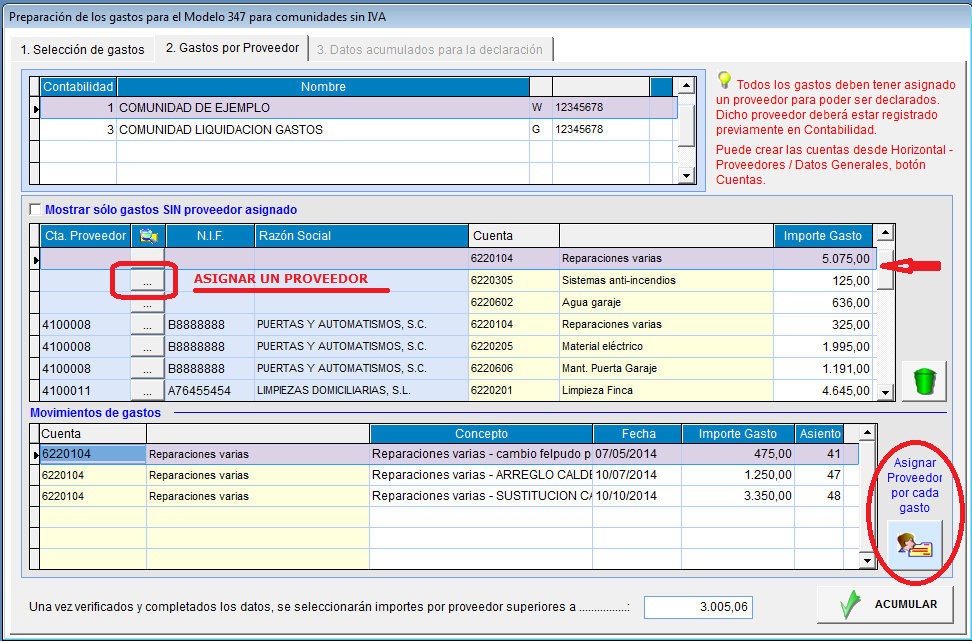Open provider picker for Limpieza Finca row
972x641 pixels.
coord(147,391)
